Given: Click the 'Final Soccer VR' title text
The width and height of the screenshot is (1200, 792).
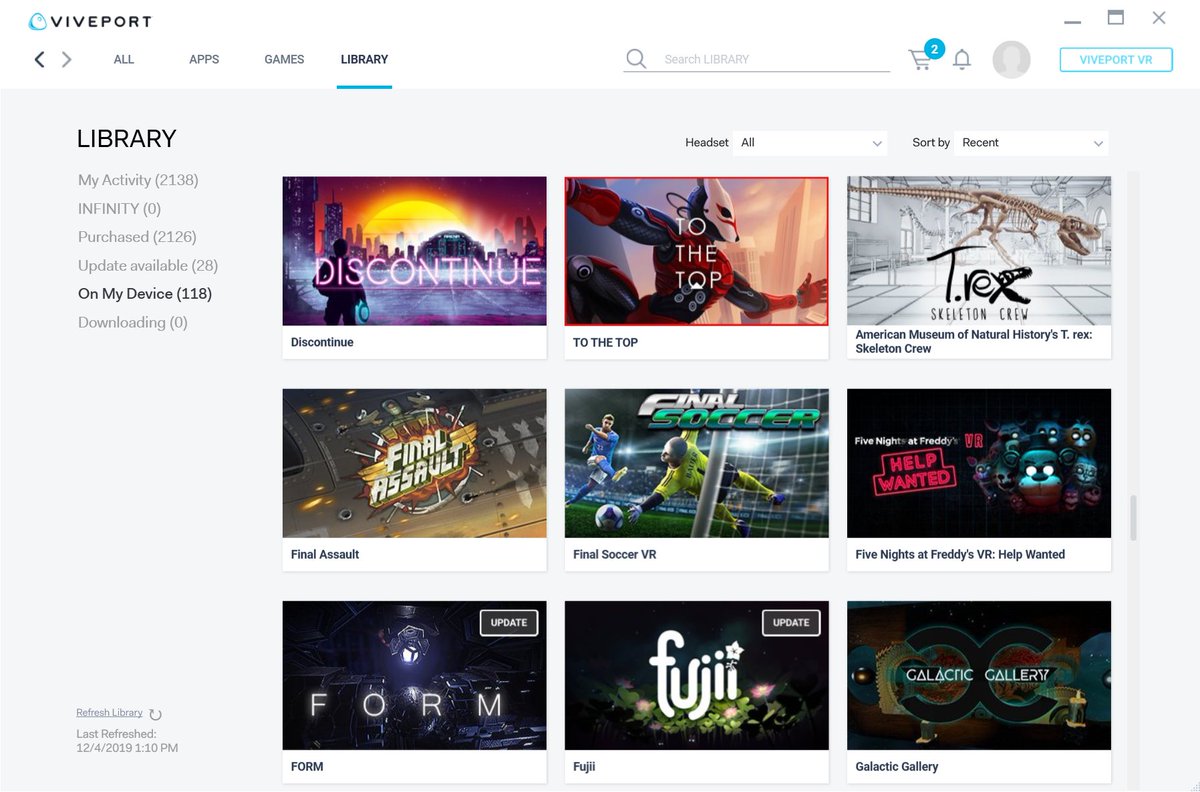Looking at the screenshot, I should (x=615, y=554).
